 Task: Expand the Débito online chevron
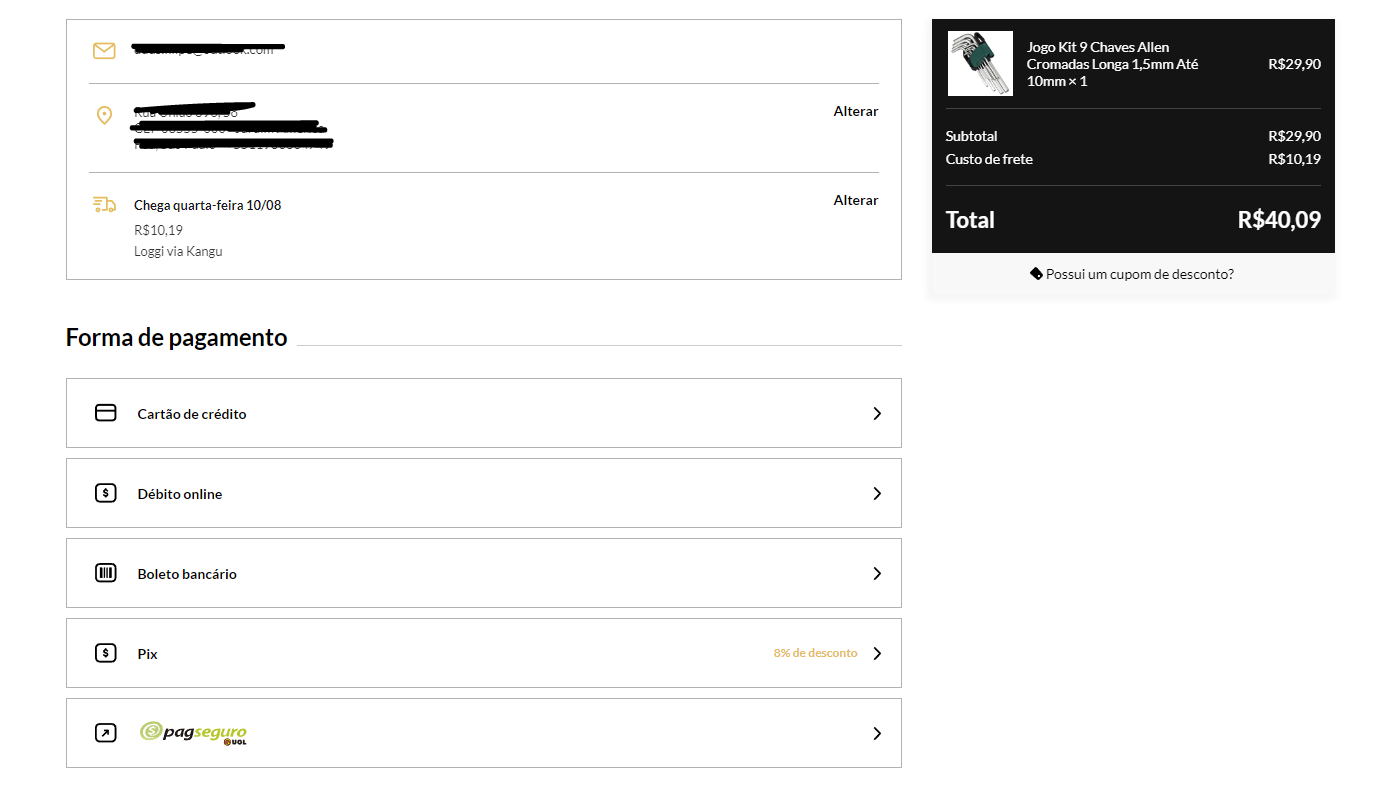tap(877, 493)
